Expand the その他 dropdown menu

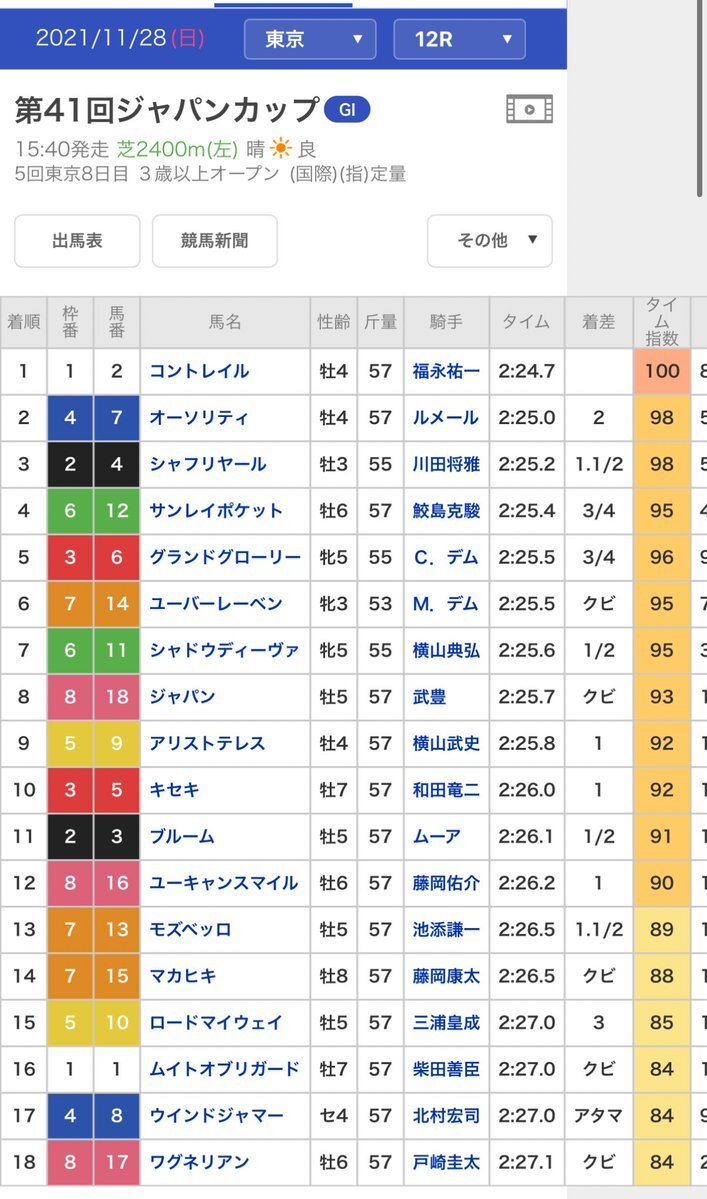(x=489, y=241)
